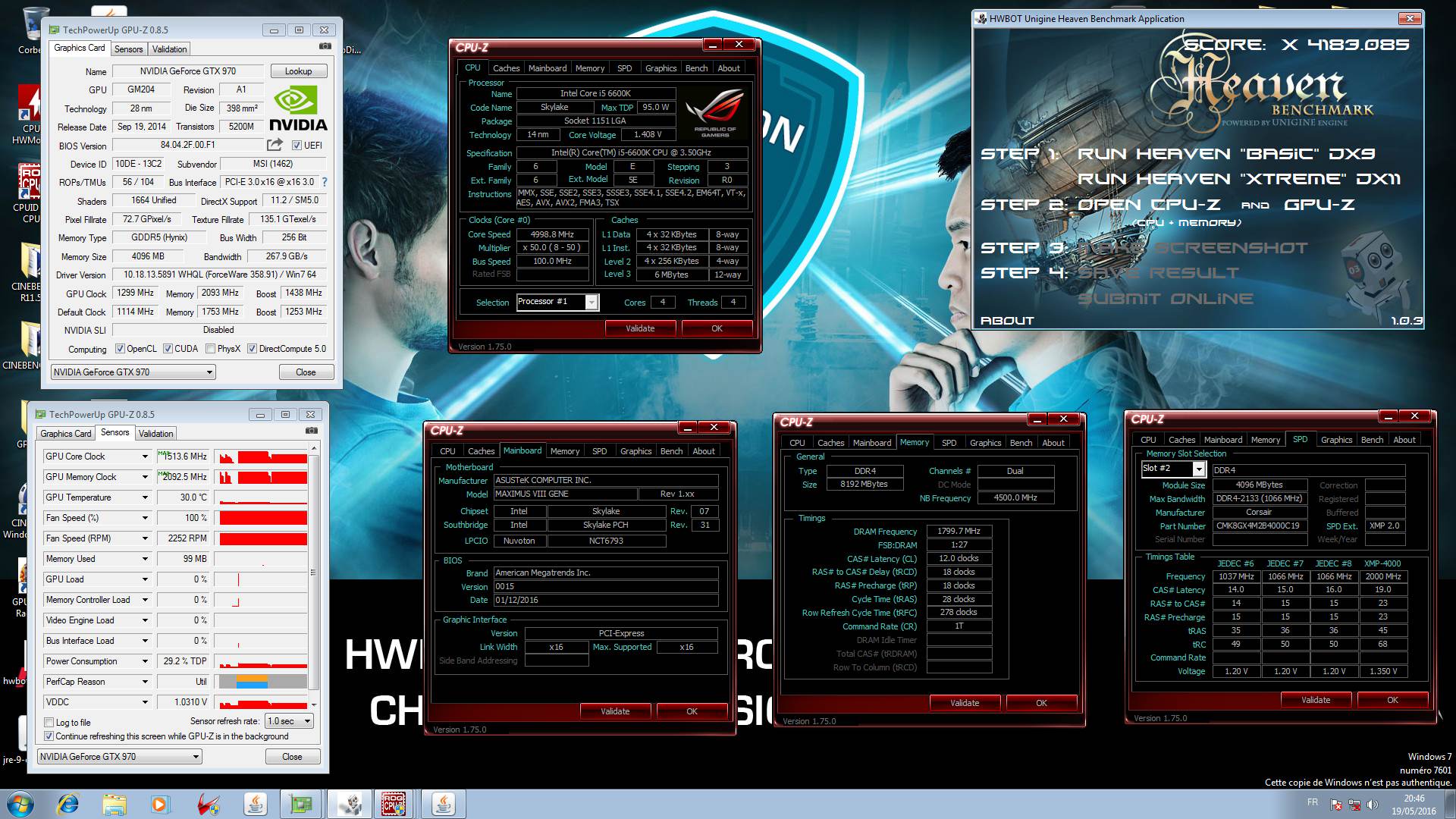
Task: Click the GPU Core Clock sensor graph
Action: point(262,457)
